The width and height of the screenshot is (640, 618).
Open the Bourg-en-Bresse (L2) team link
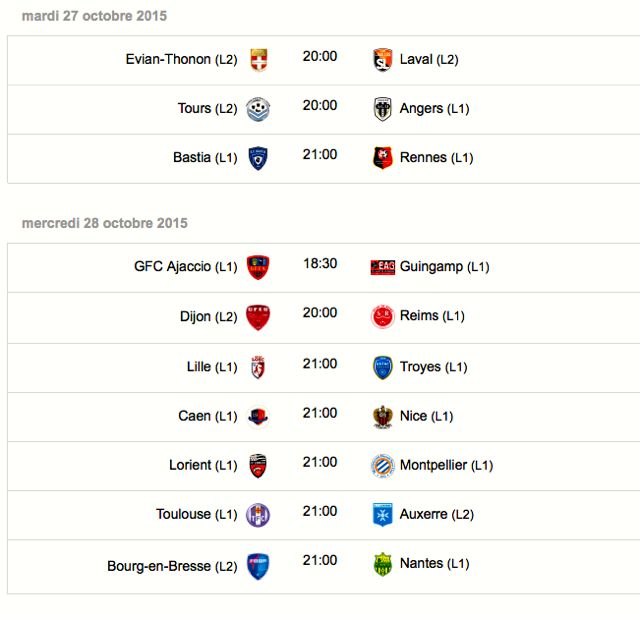(172, 566)
